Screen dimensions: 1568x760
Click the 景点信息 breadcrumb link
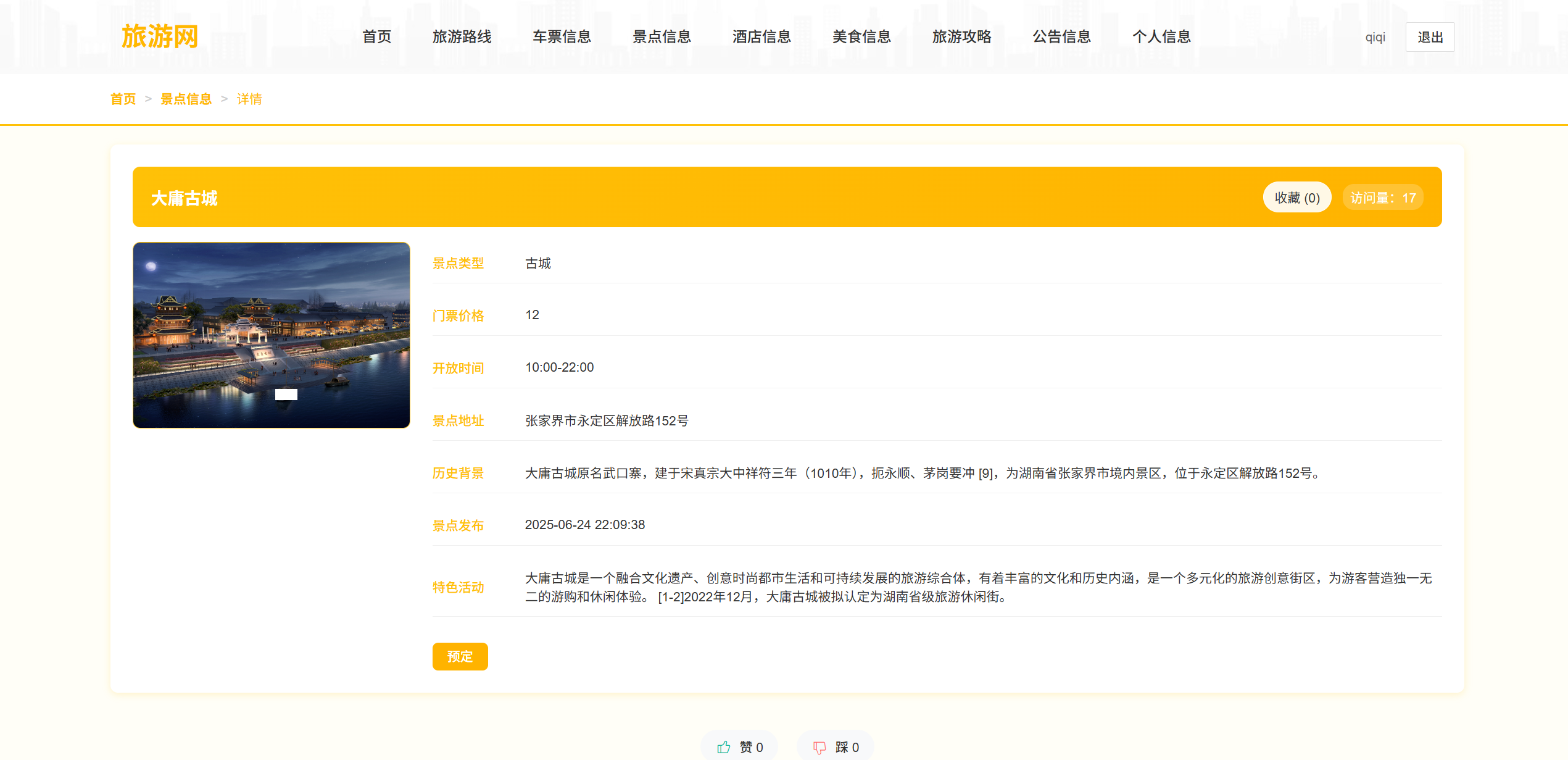186,99
